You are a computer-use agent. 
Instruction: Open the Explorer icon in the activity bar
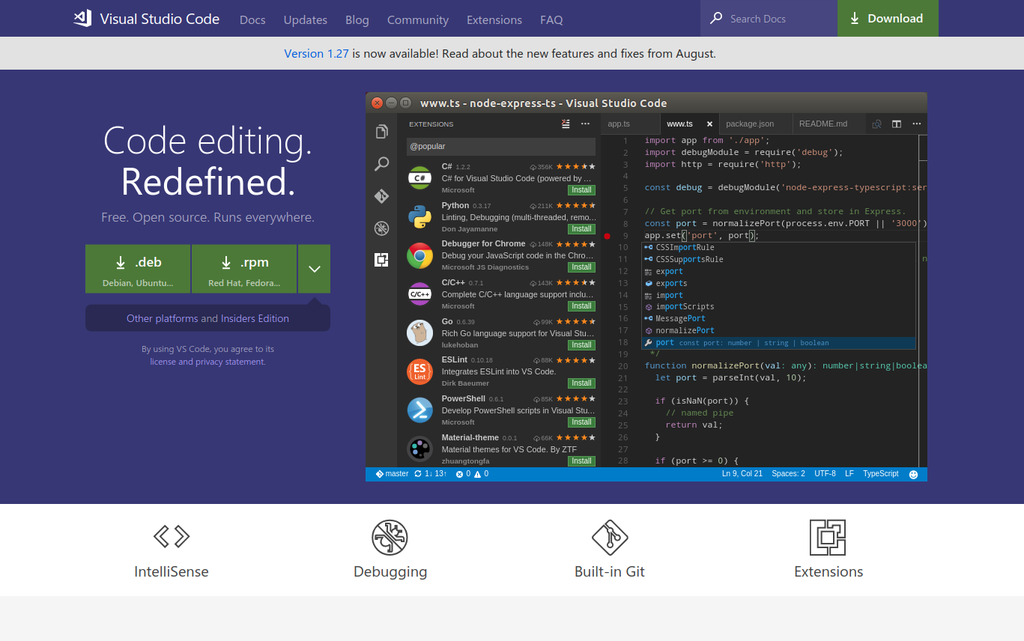381,130
